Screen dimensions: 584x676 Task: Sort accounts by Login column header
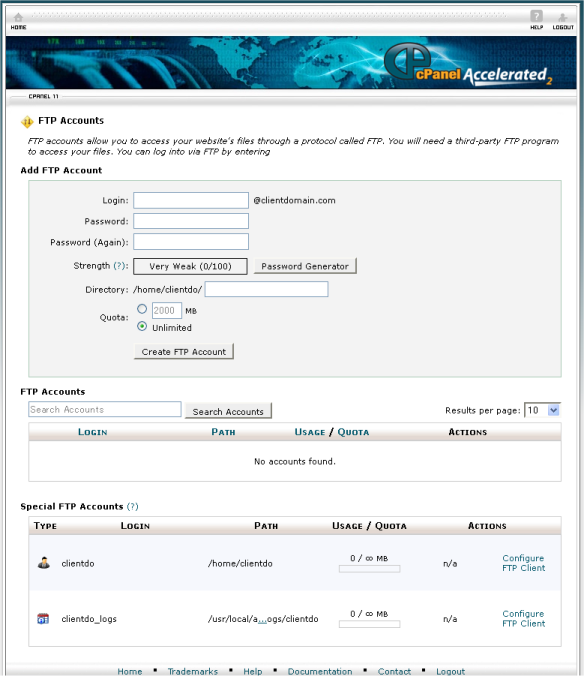click(93, 432)
